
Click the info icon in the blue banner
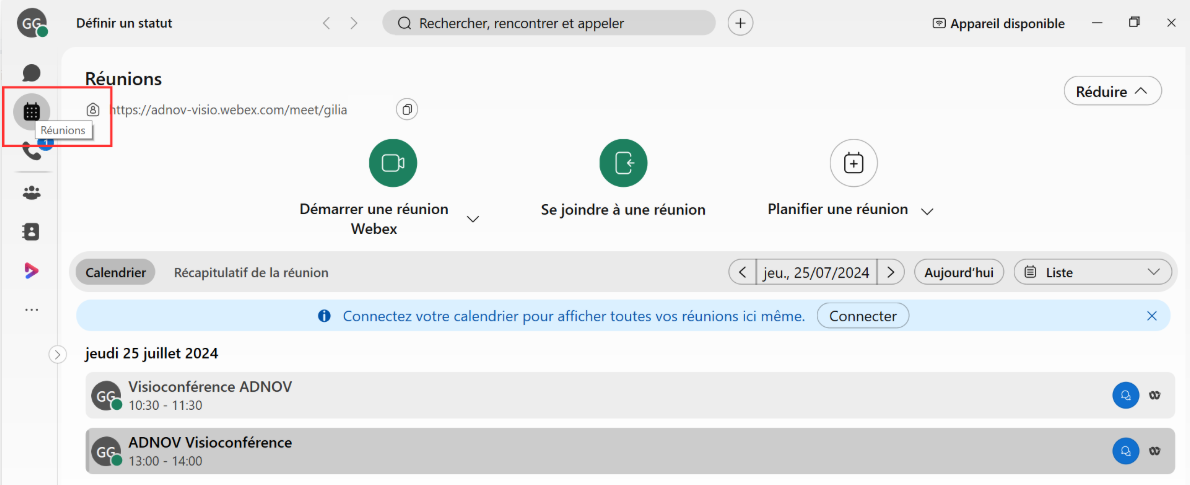tap(324, 316)
